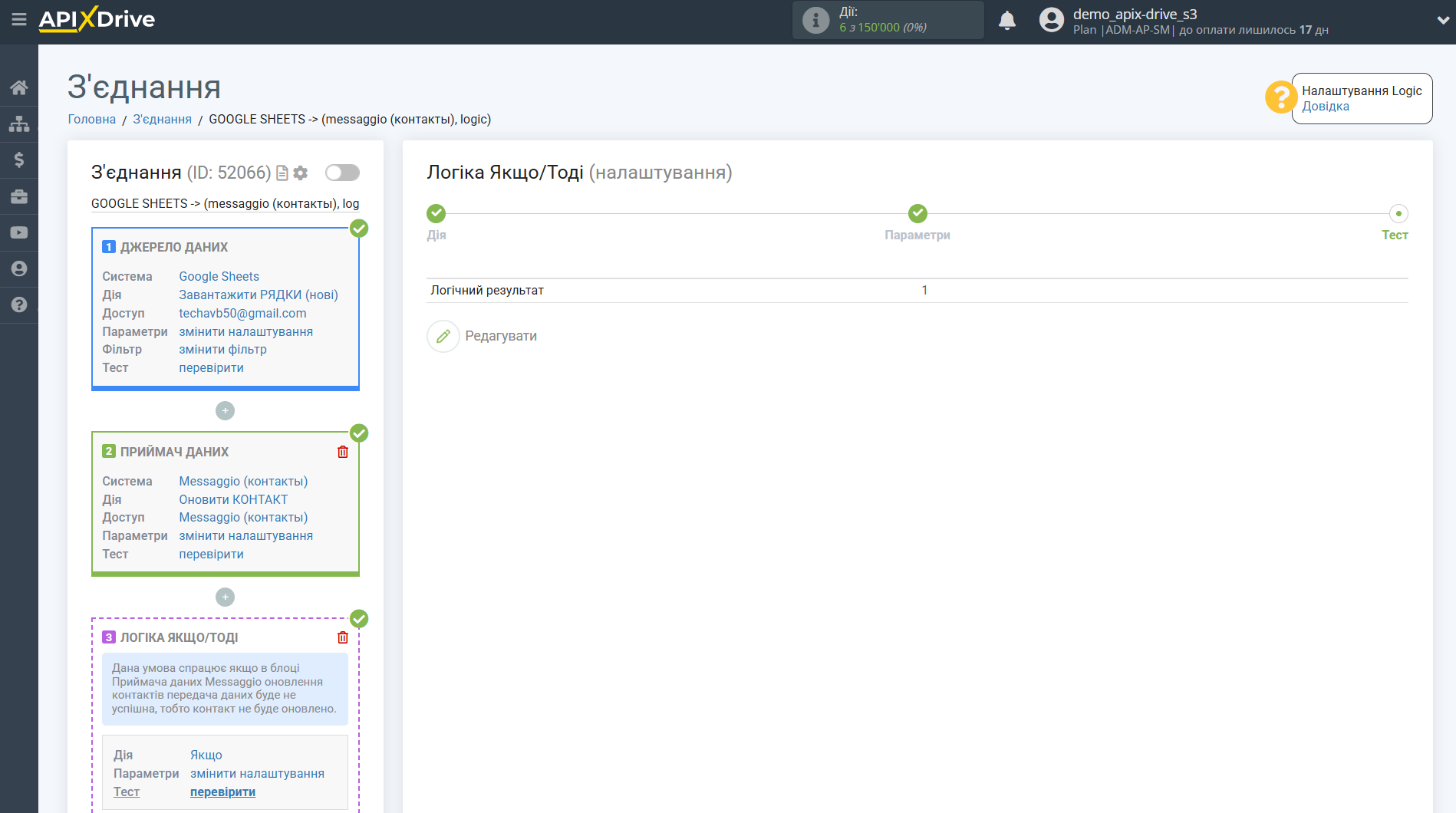This screenshot has height=813, width=1456.
Task: Go to the Дія step
Action: (436, 214)
